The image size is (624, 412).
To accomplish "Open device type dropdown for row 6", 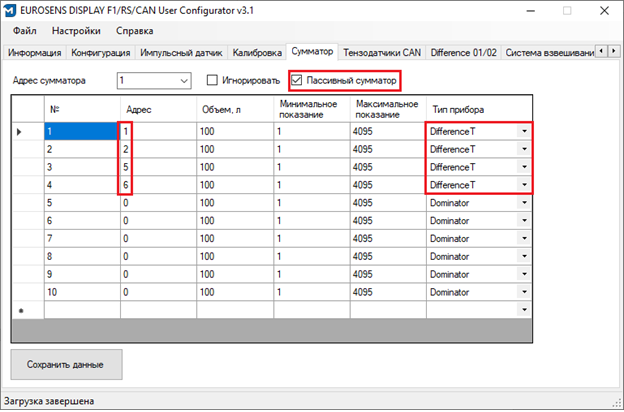I will click(x=524, y=221).
